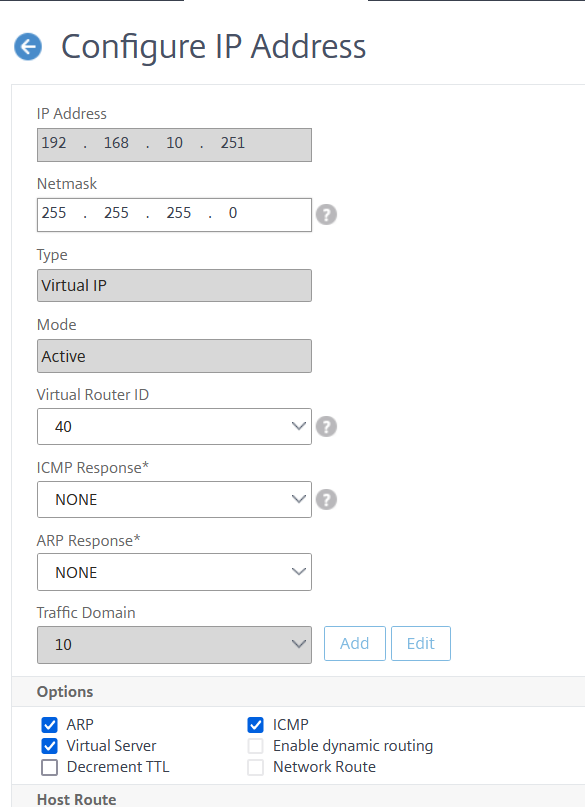Click the ICMP Response dropdown arrow

tap(297, 499)
